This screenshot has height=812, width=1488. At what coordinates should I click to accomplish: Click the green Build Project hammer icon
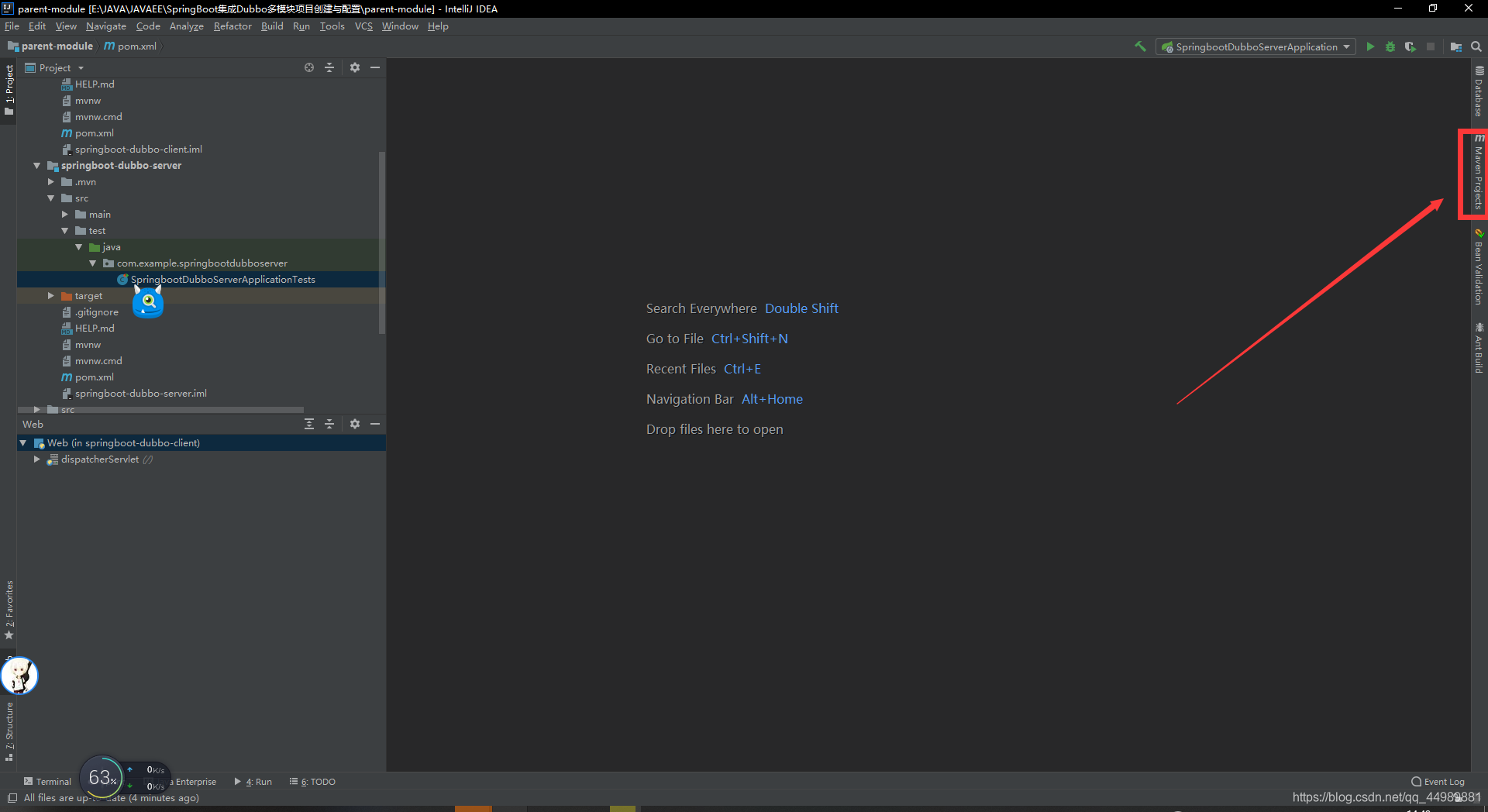[1140, 46]
